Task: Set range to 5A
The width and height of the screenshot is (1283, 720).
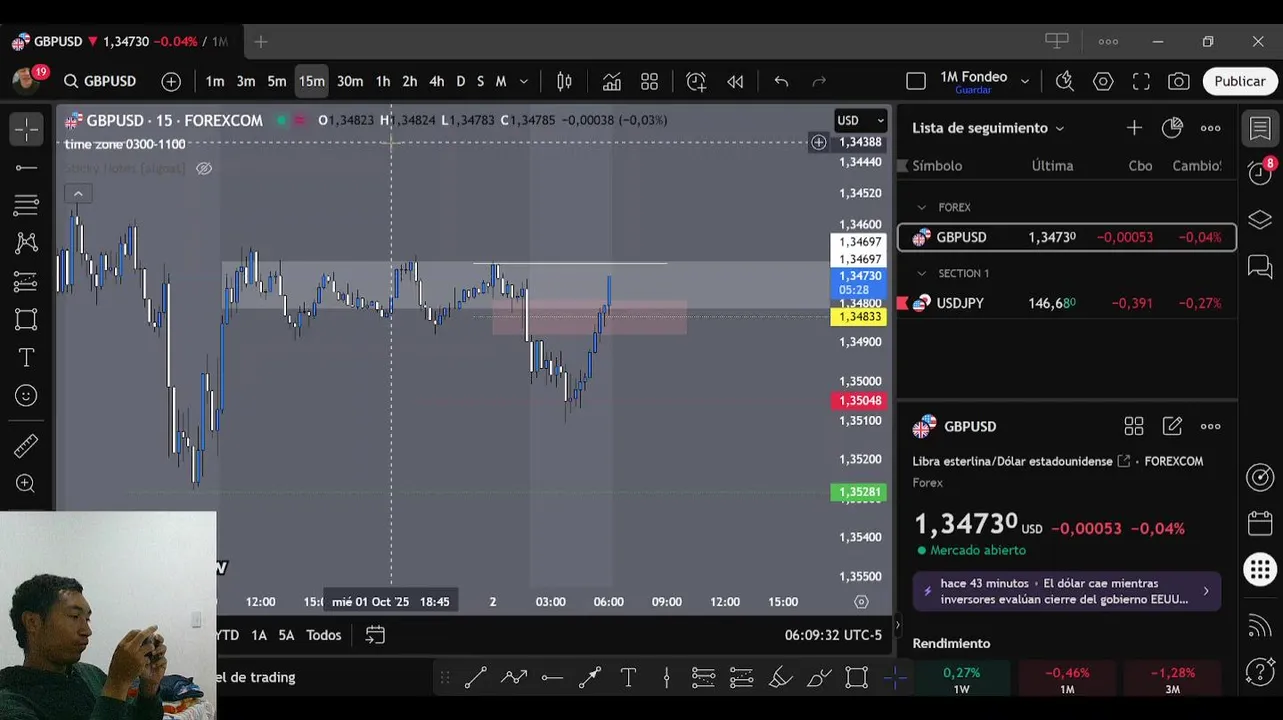Action: (x=286, y=635)
